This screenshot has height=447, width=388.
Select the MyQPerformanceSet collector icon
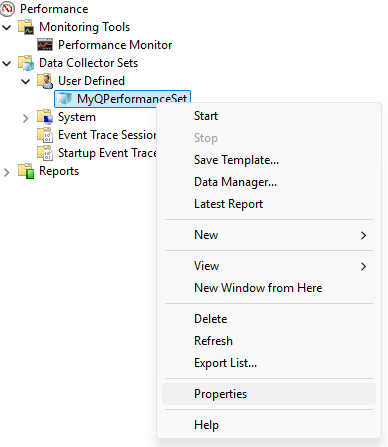click(64, 99)
